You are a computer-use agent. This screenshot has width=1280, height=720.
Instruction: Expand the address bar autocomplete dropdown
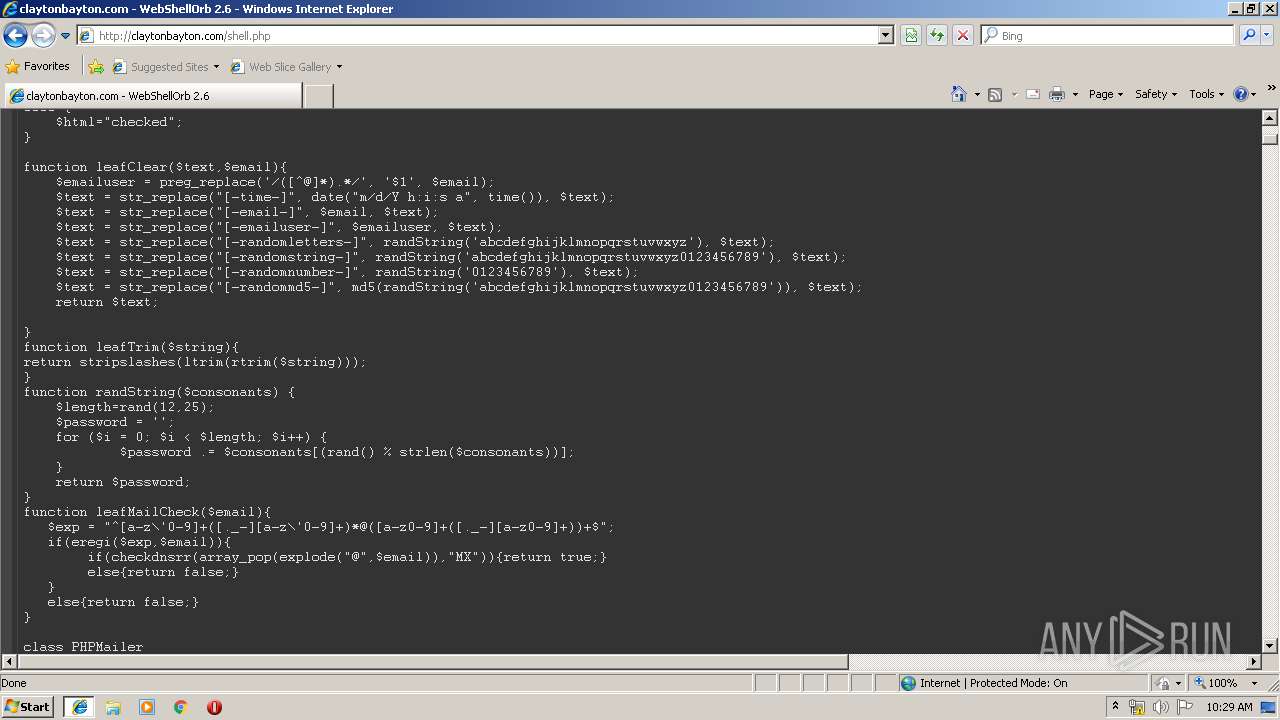[886, 35]
